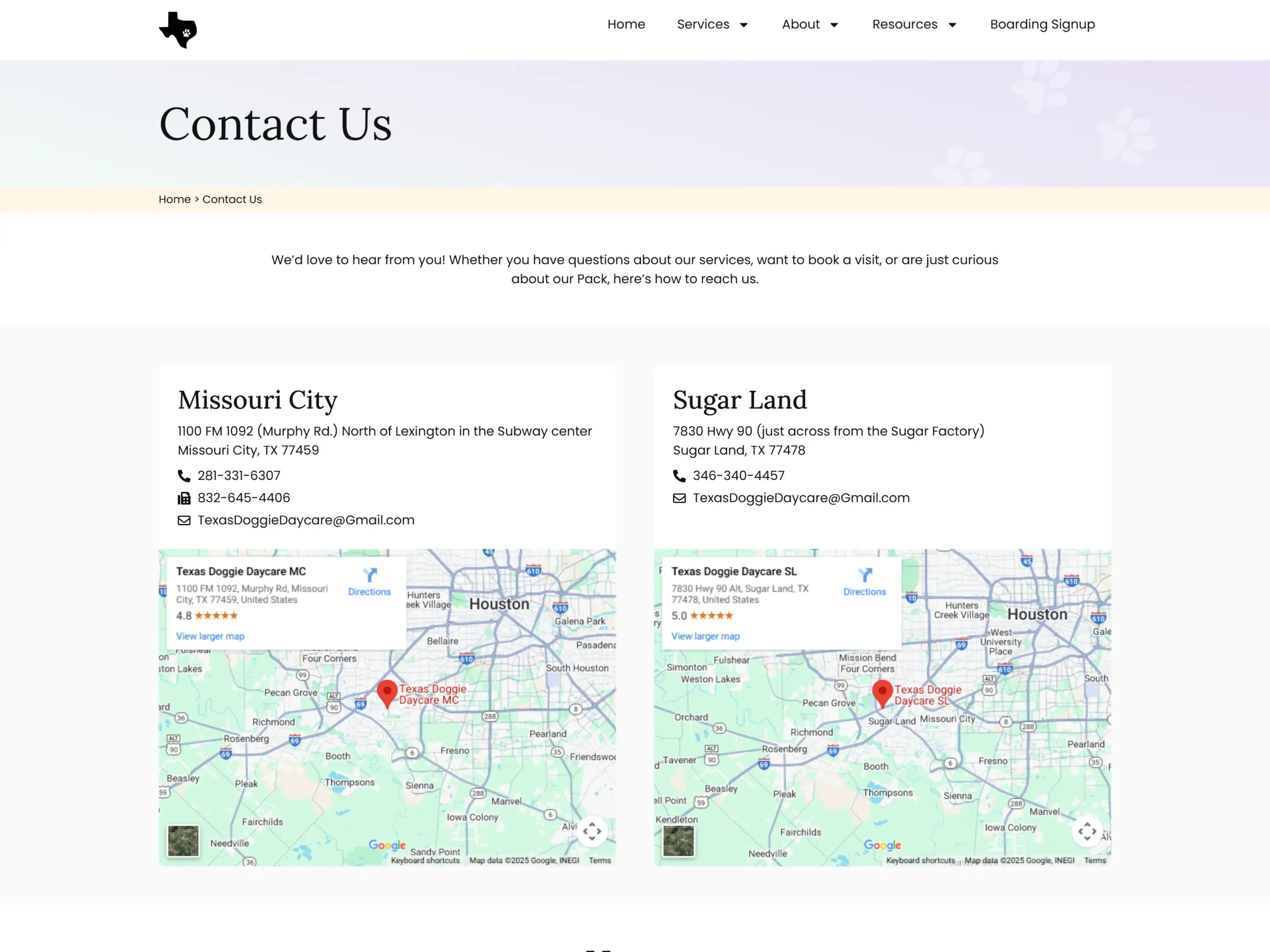Open Boarding Signup page
The width and height of the screenshot is (1270, 952).
pyautogui.click(x=1042, y=24)
